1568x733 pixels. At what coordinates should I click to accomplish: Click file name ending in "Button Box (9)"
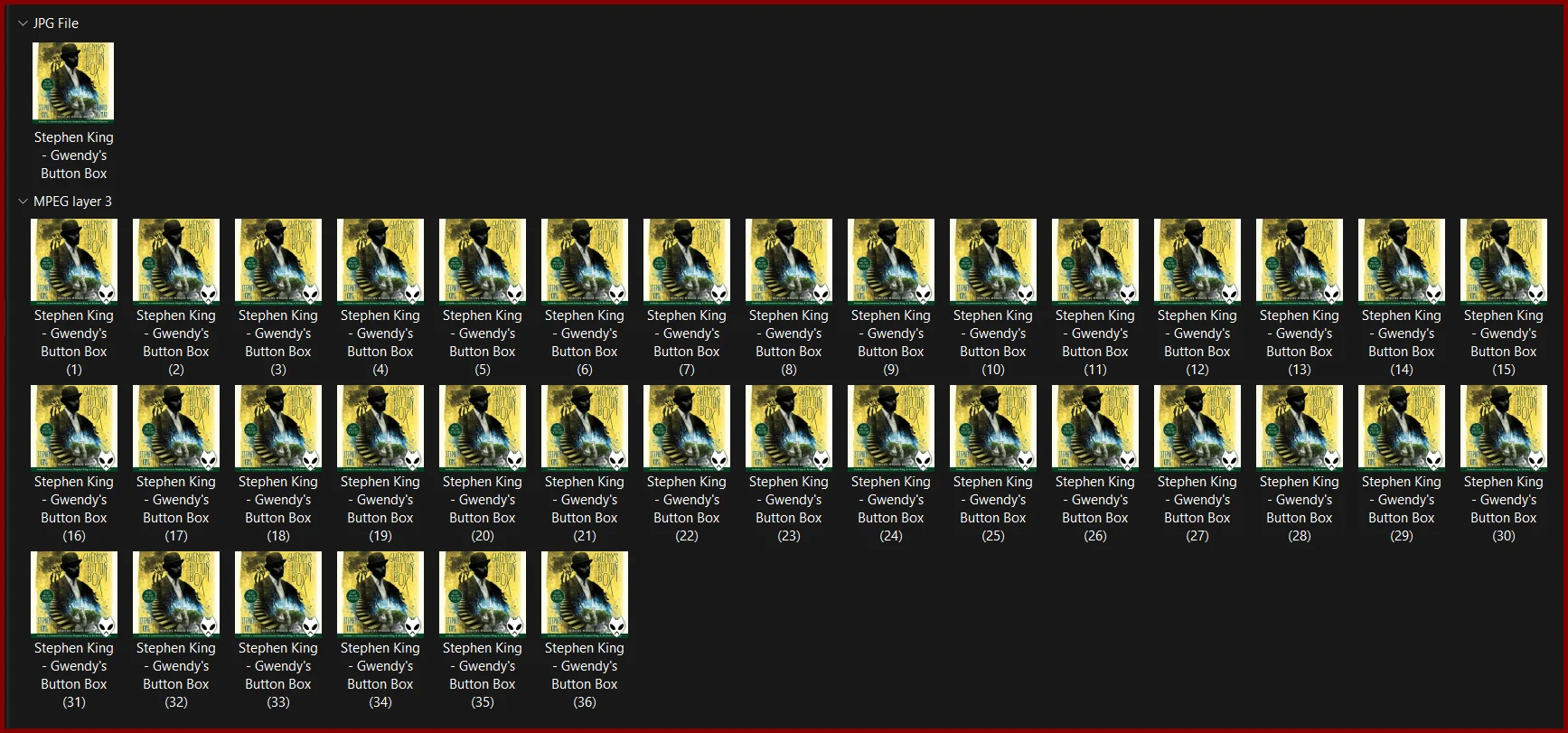[891, 343]
